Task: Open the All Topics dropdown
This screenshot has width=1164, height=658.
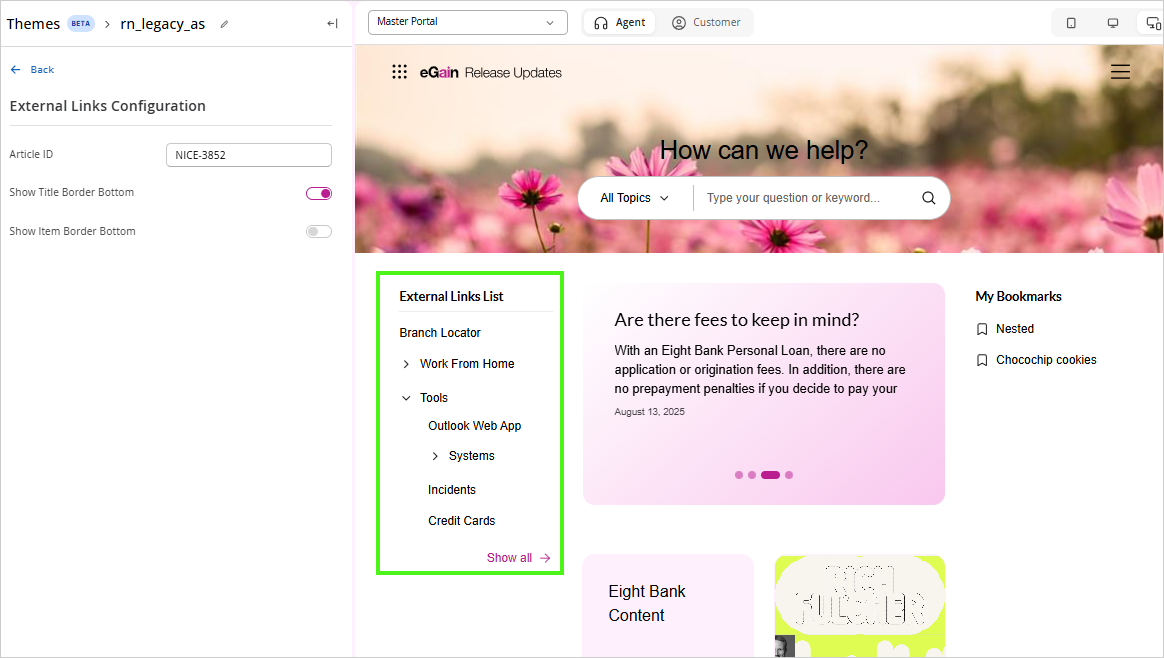Action: point(635,197)
